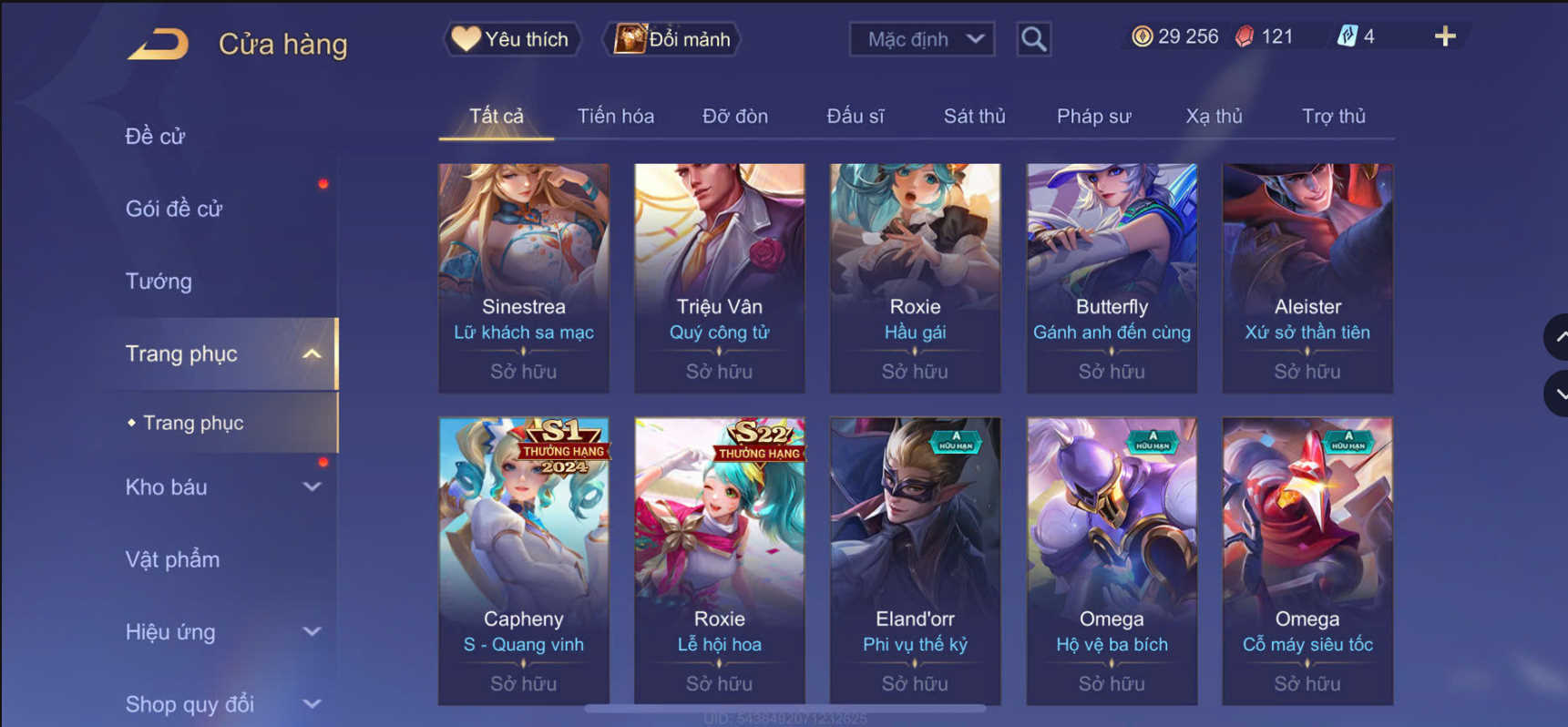The image size is (1568, 727).
Task: Open Yêu thích favorites heart button
Action: coord(512,39)
